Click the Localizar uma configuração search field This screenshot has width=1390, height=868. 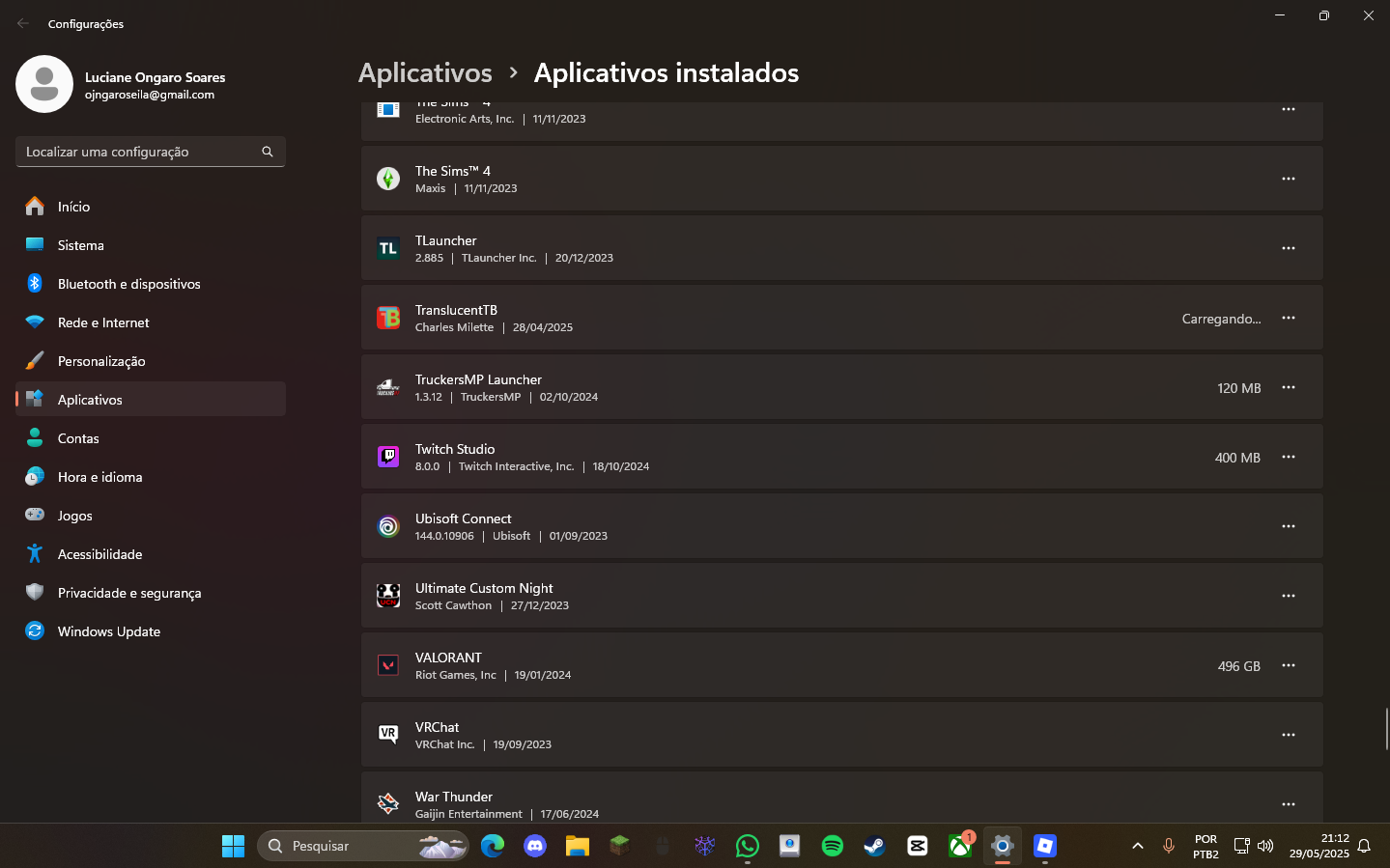[x=140, y=152]
